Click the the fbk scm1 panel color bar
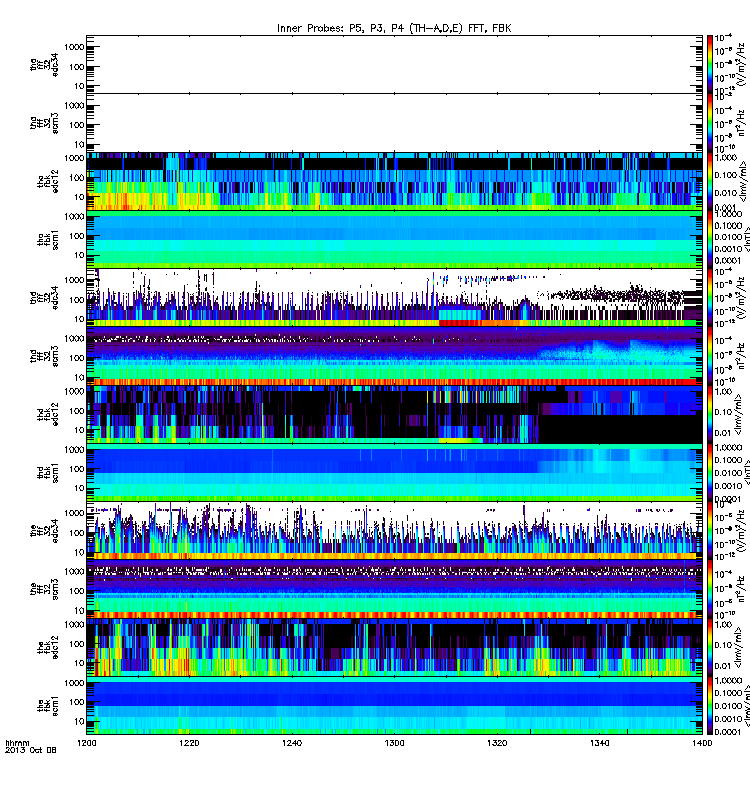 click(x=710, y=706)
